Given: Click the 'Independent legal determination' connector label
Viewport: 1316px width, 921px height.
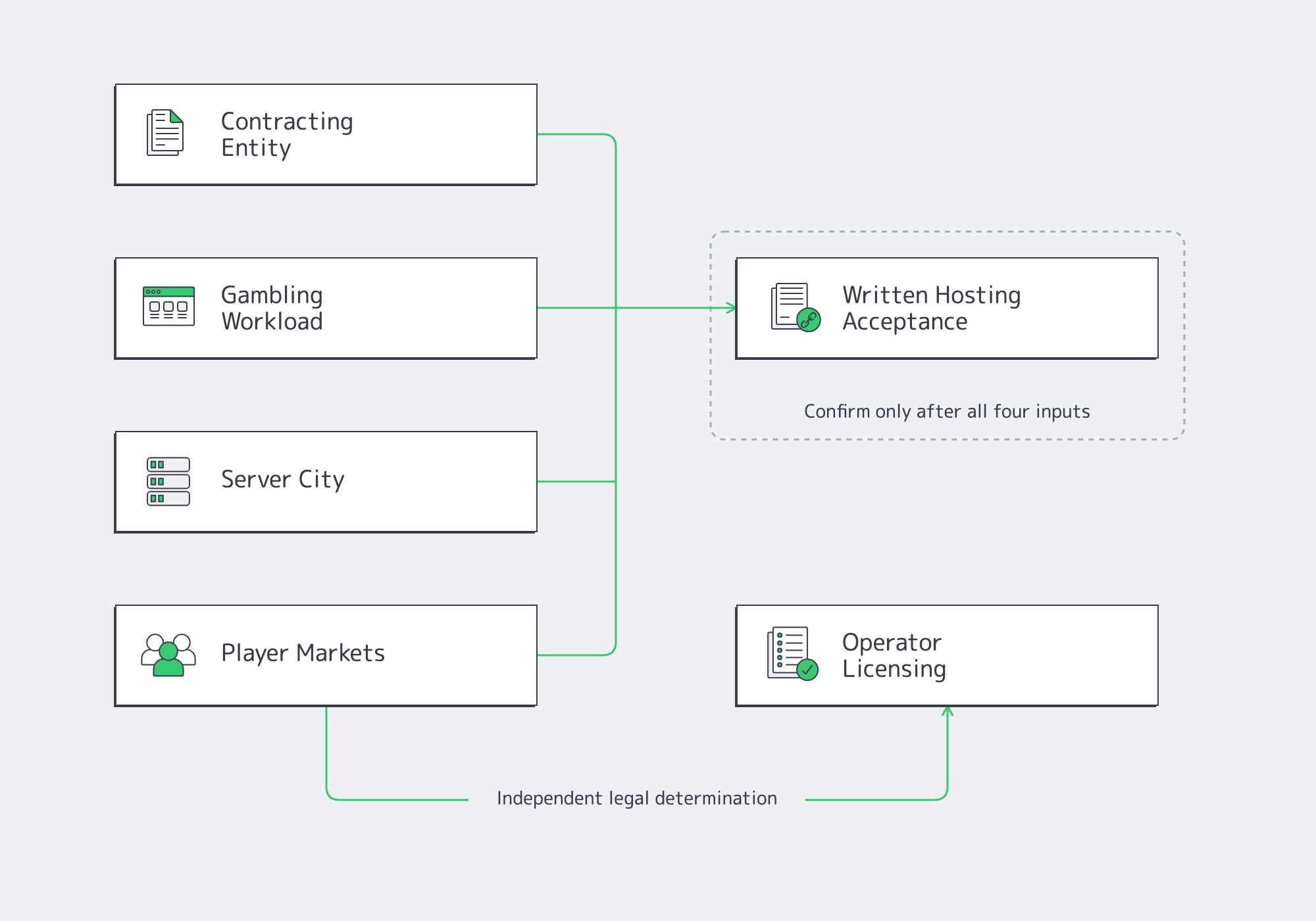Looking at the screenshot, I should tap(637, 799).
